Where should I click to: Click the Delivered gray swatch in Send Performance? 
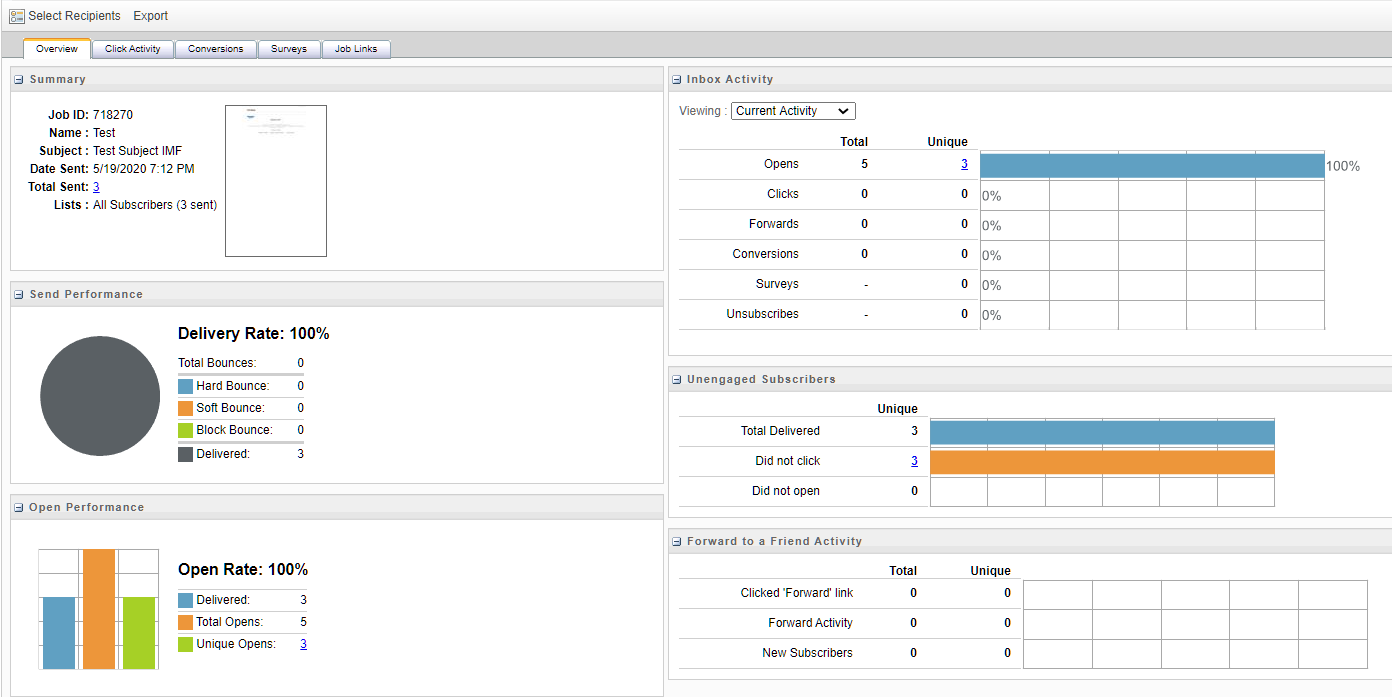(x=185, y=454)
